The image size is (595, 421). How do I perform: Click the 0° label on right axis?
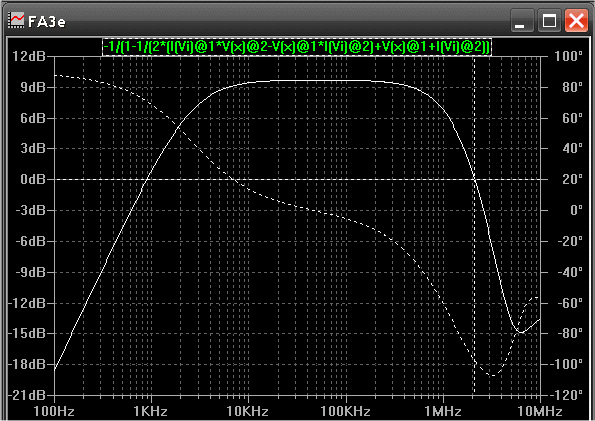tap(576, 210)
